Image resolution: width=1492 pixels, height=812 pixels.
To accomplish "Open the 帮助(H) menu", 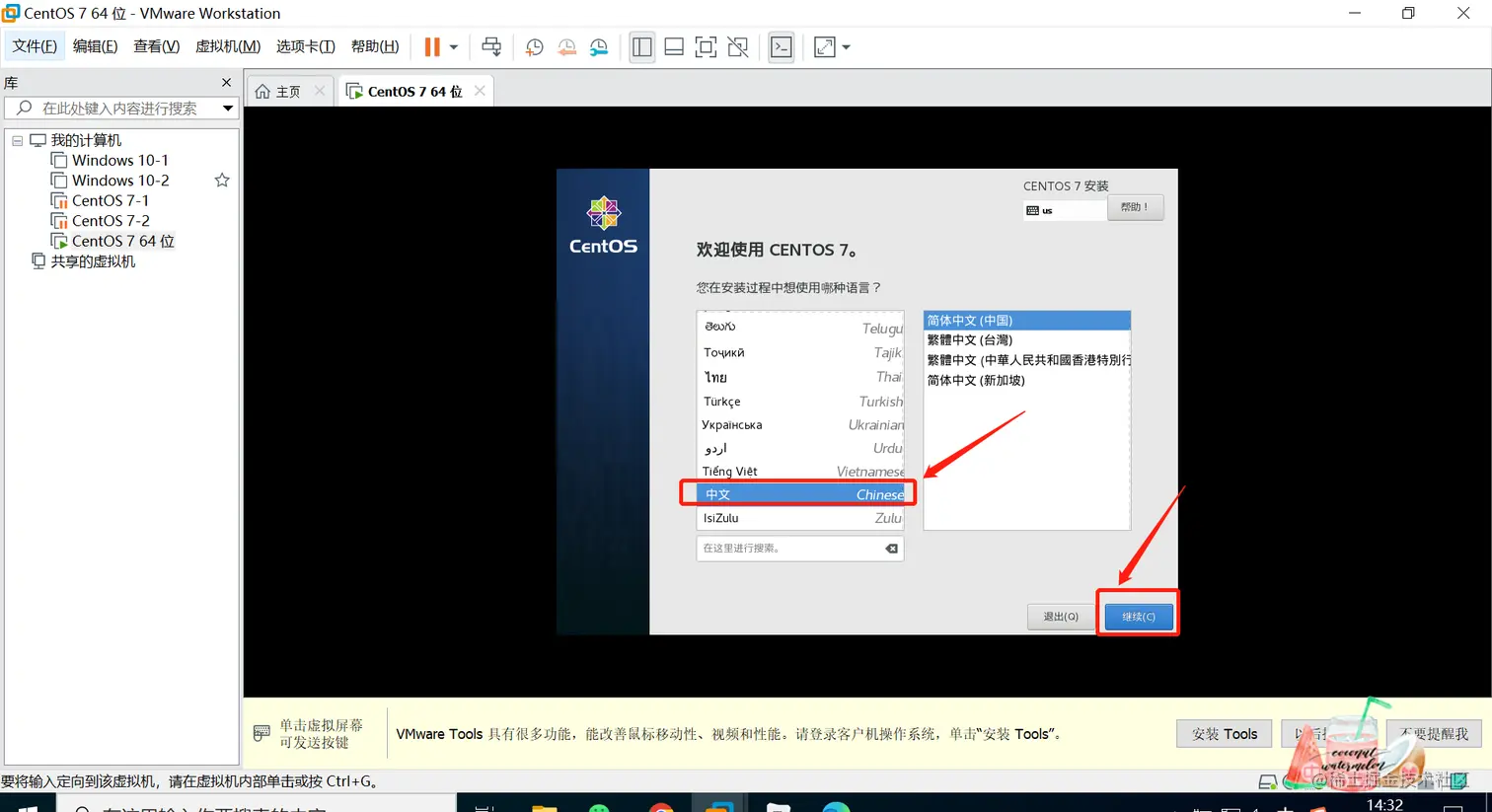I will pos(375,46).
